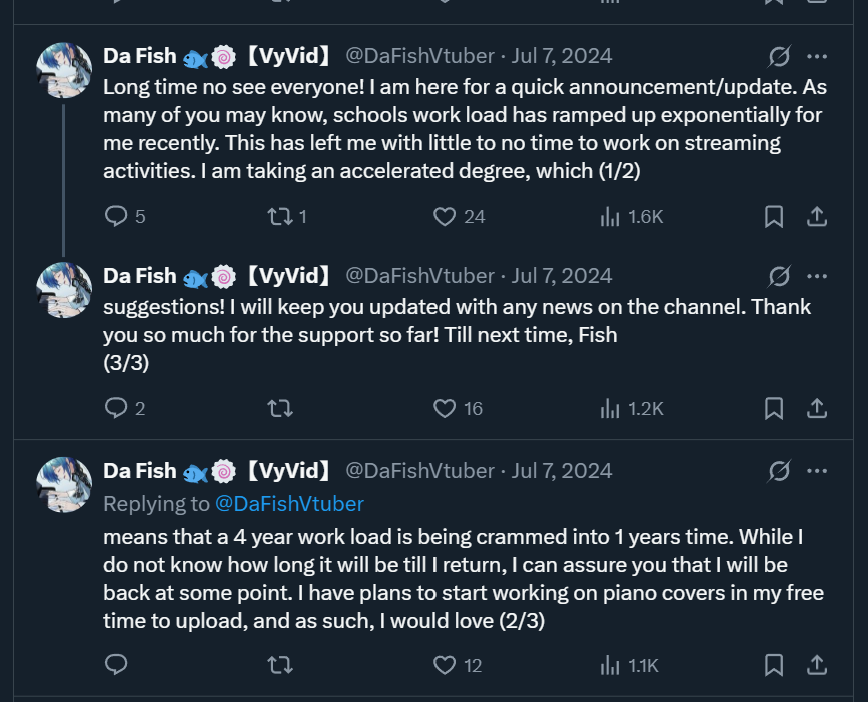Viewport: 868px width, 702px height.
Task: Share the (1/2) announcement tweet
Action: [816, 216]
